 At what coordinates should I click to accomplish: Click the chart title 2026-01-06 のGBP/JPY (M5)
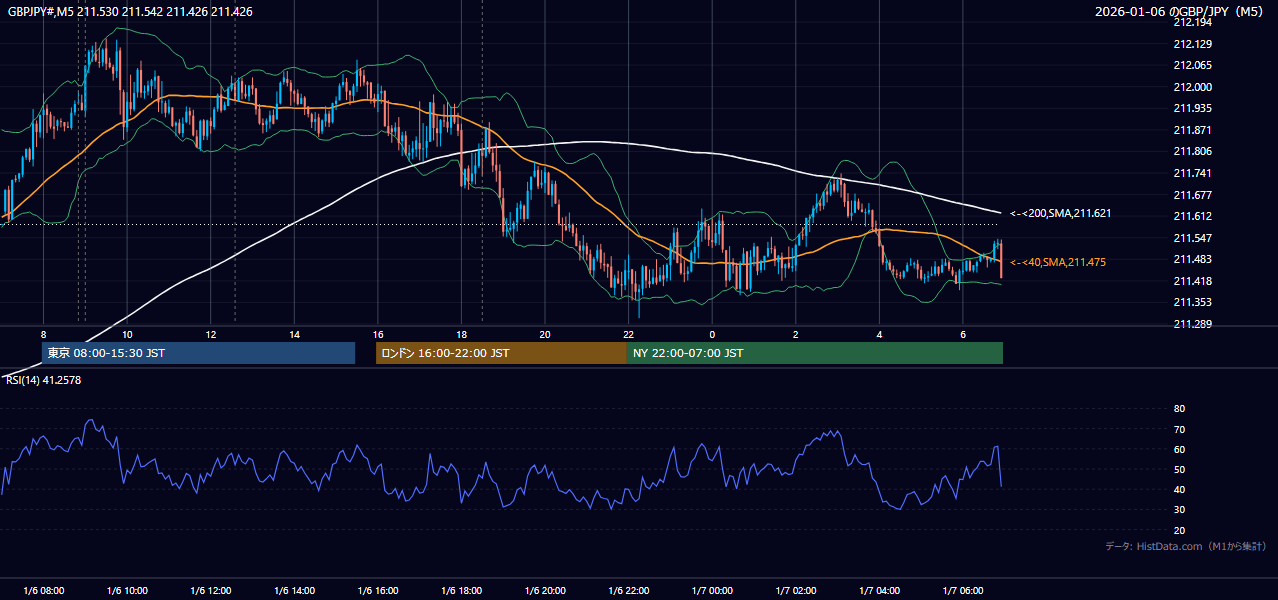(1181, 11)
